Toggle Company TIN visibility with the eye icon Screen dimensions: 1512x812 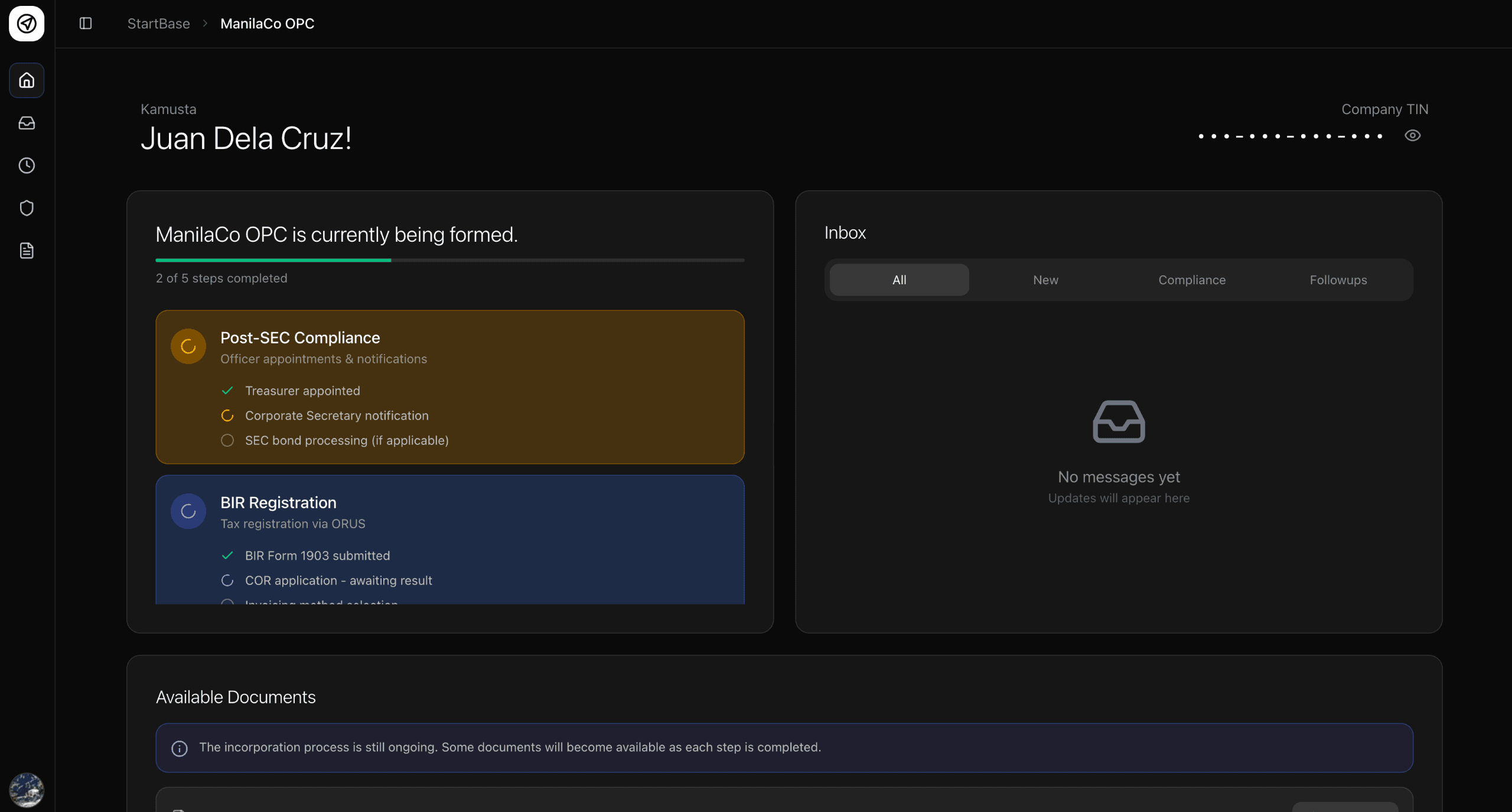tap(1412, 136)
